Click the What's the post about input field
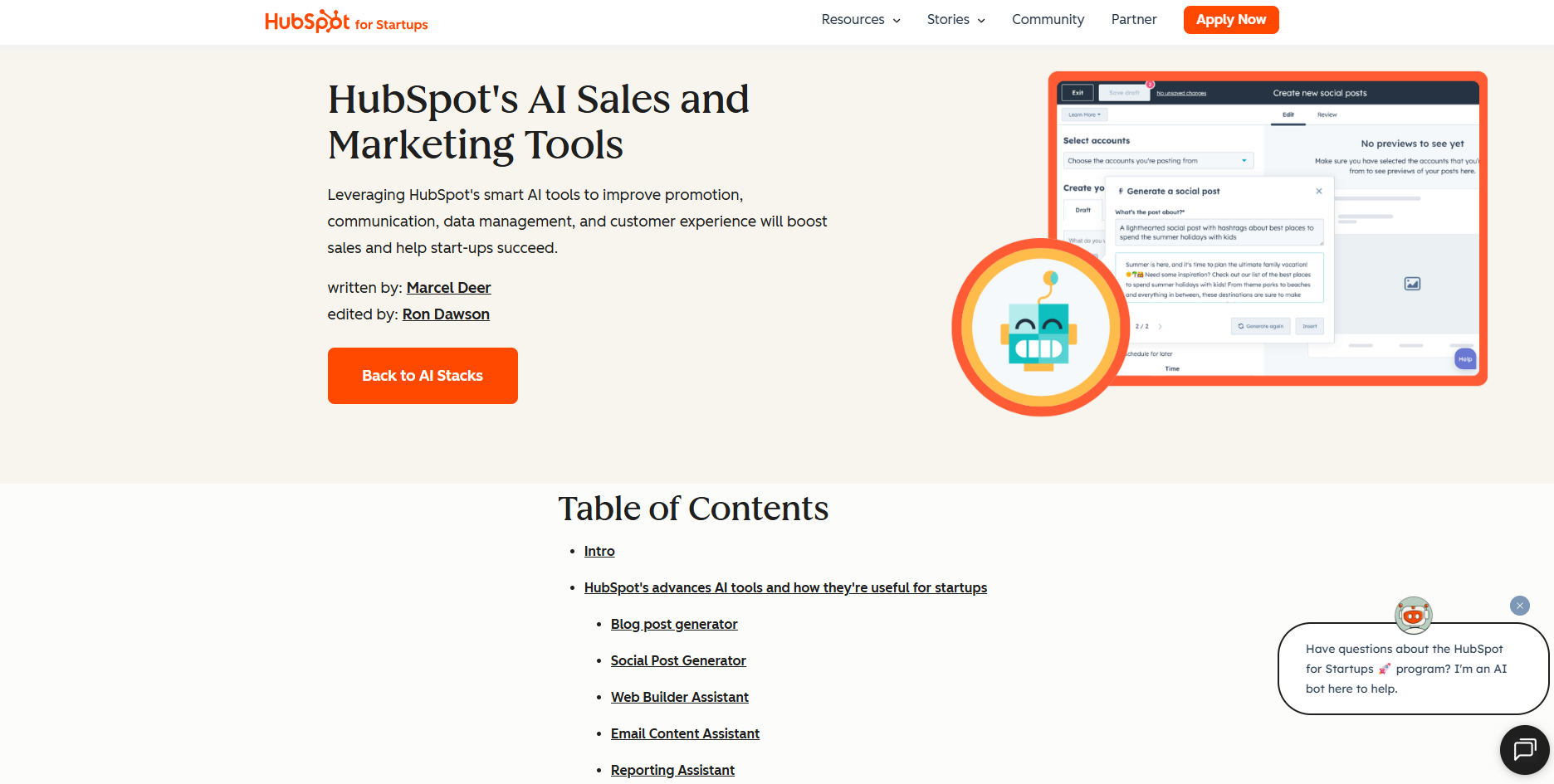The image size is (1554, 784). (1219, 231)
